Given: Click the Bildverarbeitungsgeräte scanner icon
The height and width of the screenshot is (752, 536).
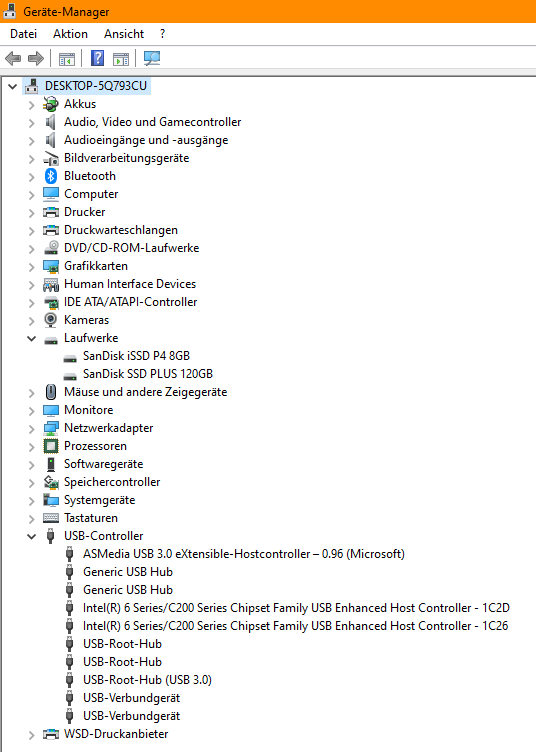Looking at the screenshot, I should pyautogui.click(x=51, y=158).
